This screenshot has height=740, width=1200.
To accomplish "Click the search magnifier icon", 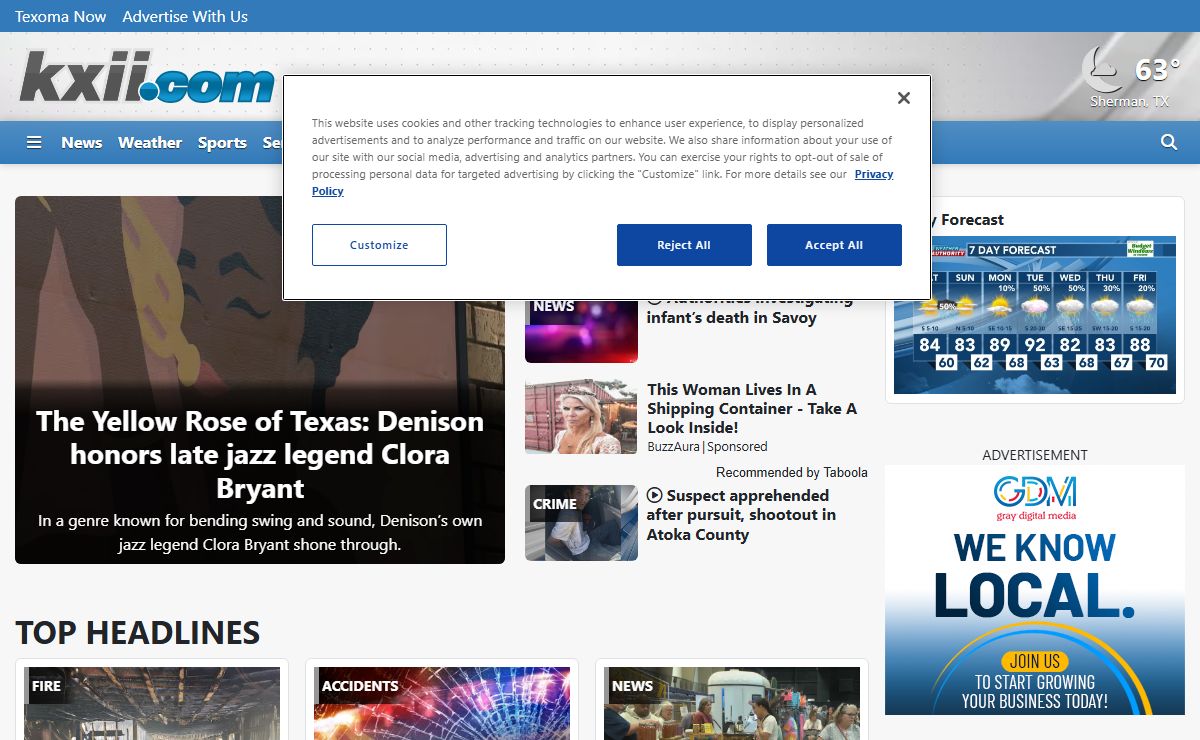I will point(1169,142).
